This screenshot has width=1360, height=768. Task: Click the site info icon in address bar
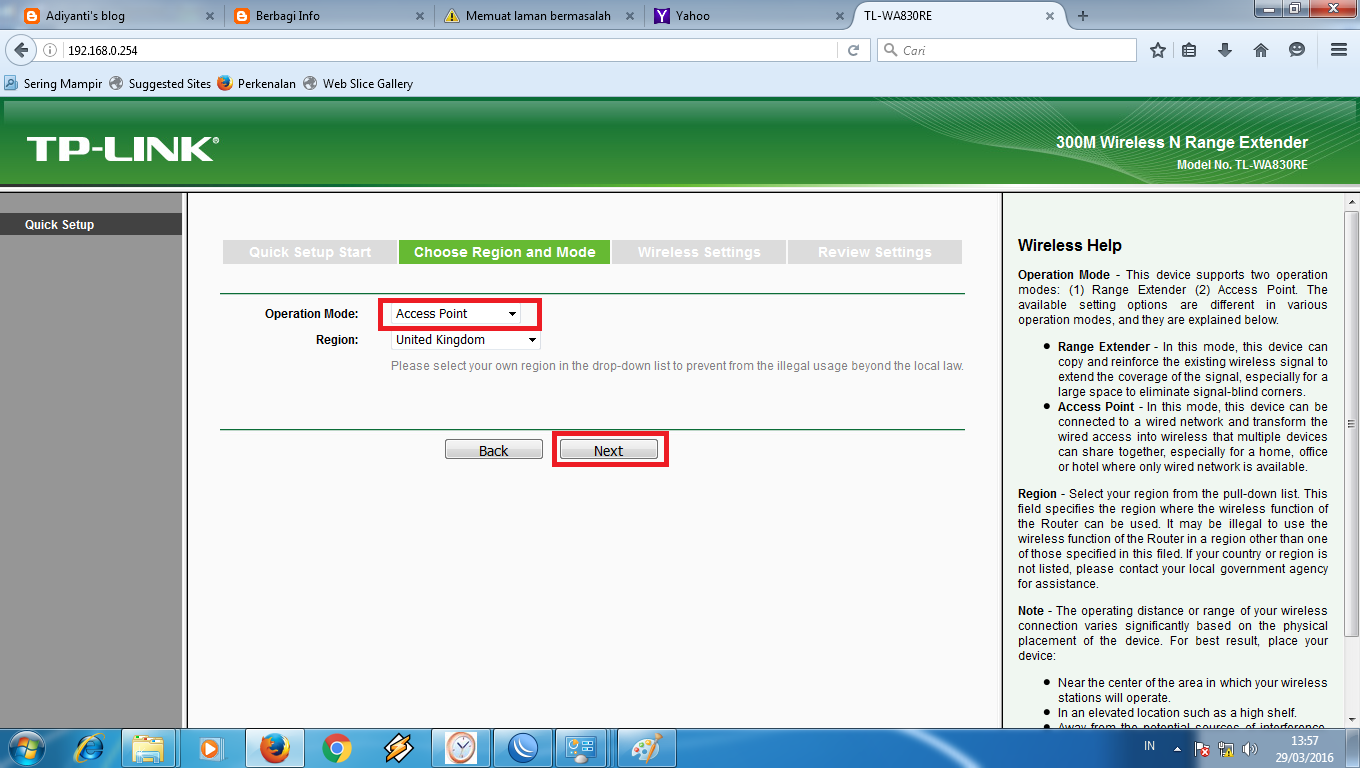[x=50, y=50]
